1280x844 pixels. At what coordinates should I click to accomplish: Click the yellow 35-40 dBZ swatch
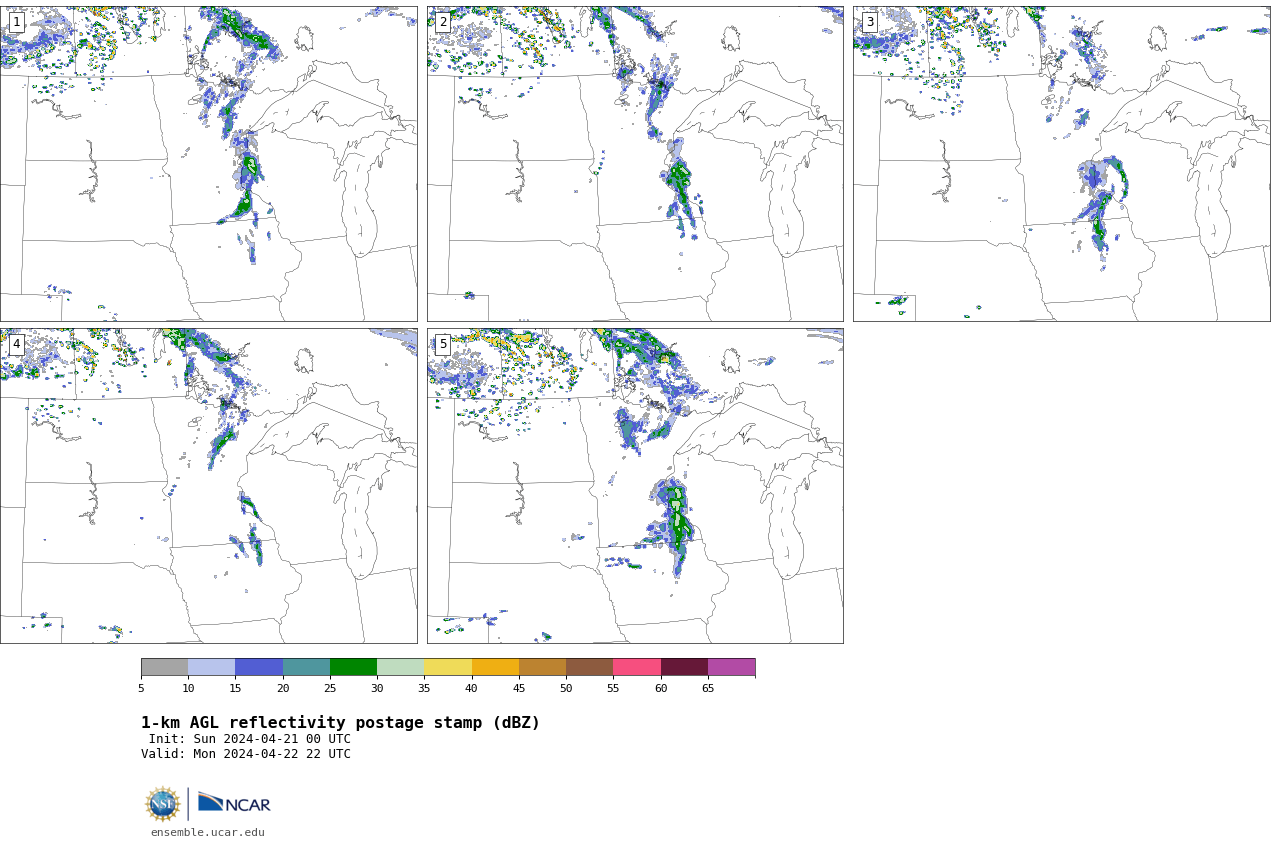pos(448,667)
